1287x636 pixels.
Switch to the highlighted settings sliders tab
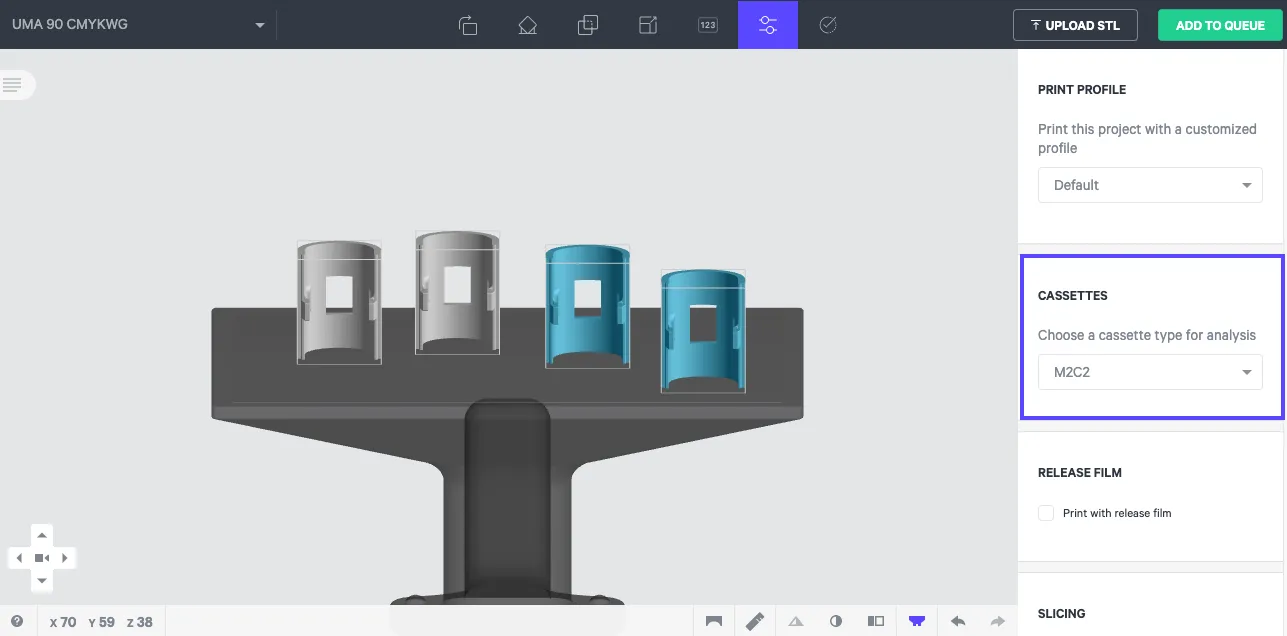(768, 25)
